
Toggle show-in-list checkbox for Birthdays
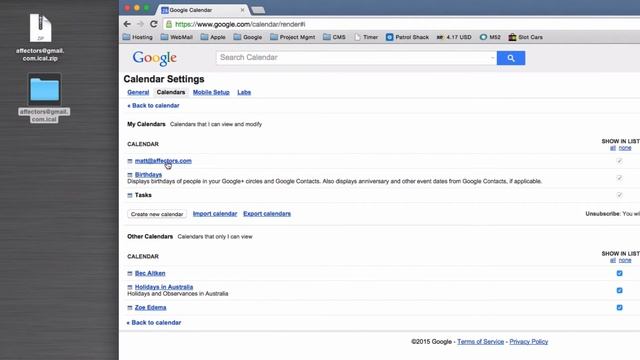[619, 178]
